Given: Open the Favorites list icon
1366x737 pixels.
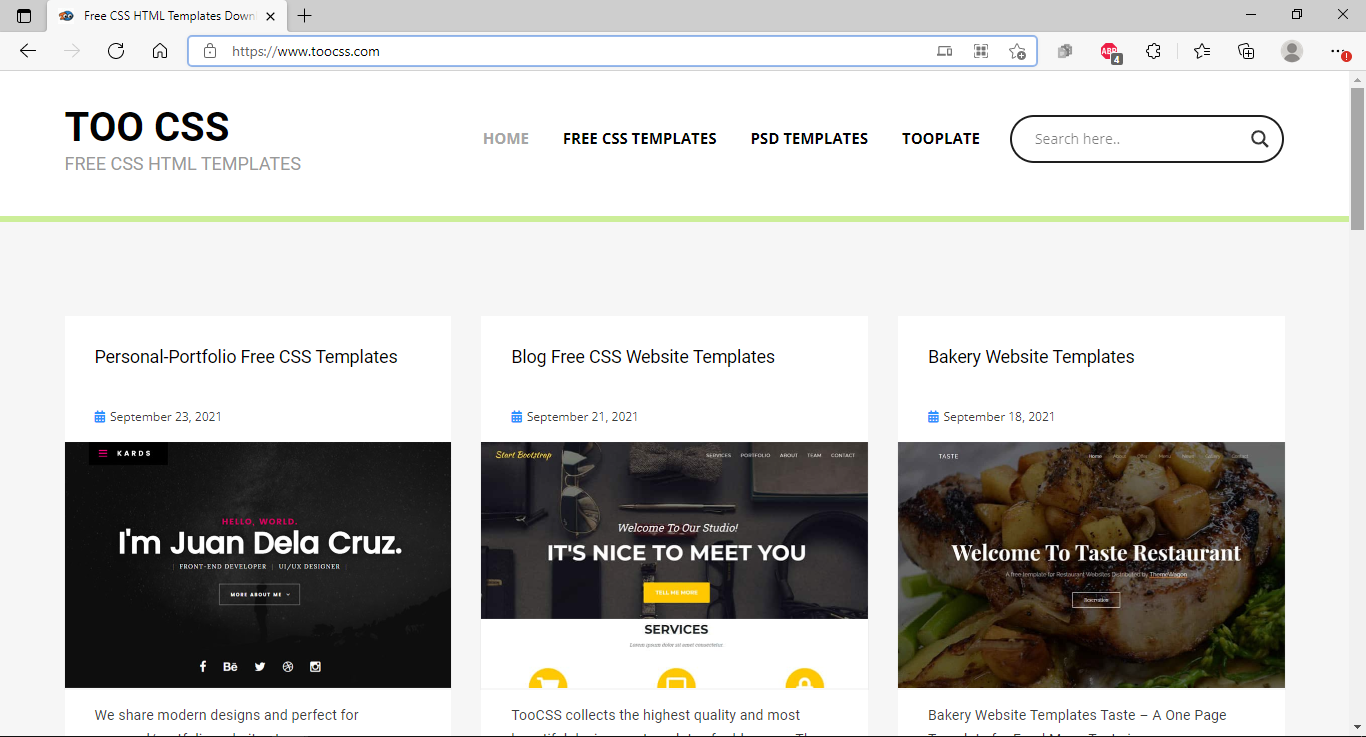Looking at the screenshot, I should point(1201,51).
